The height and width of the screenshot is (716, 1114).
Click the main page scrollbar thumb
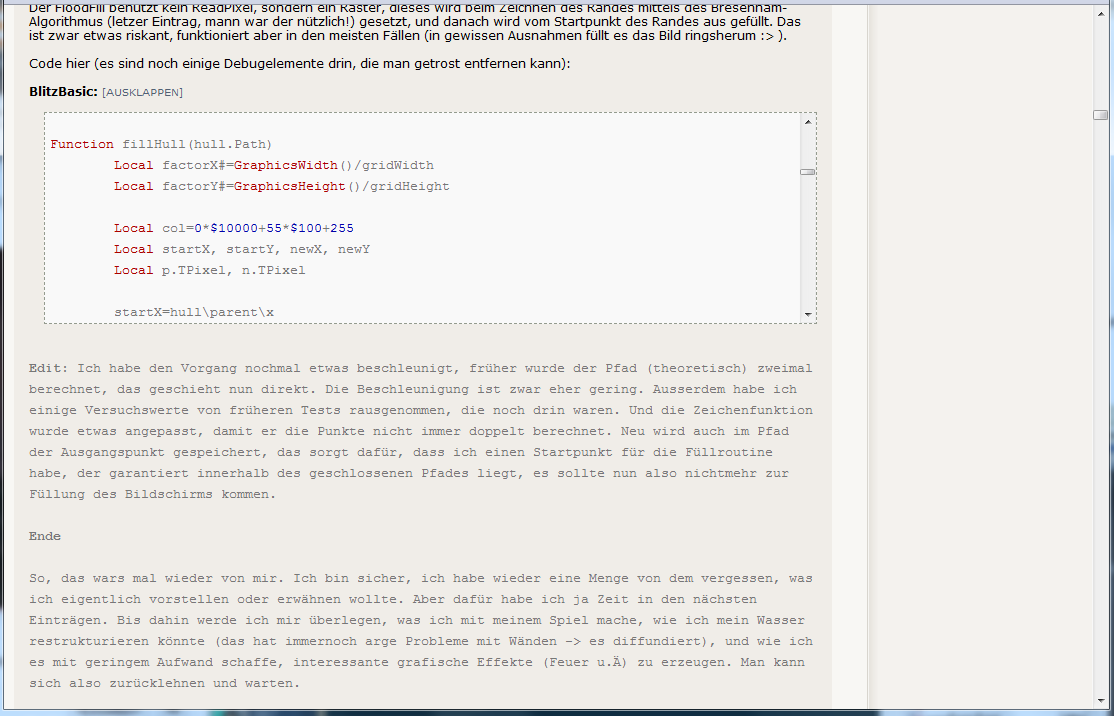1100,115
